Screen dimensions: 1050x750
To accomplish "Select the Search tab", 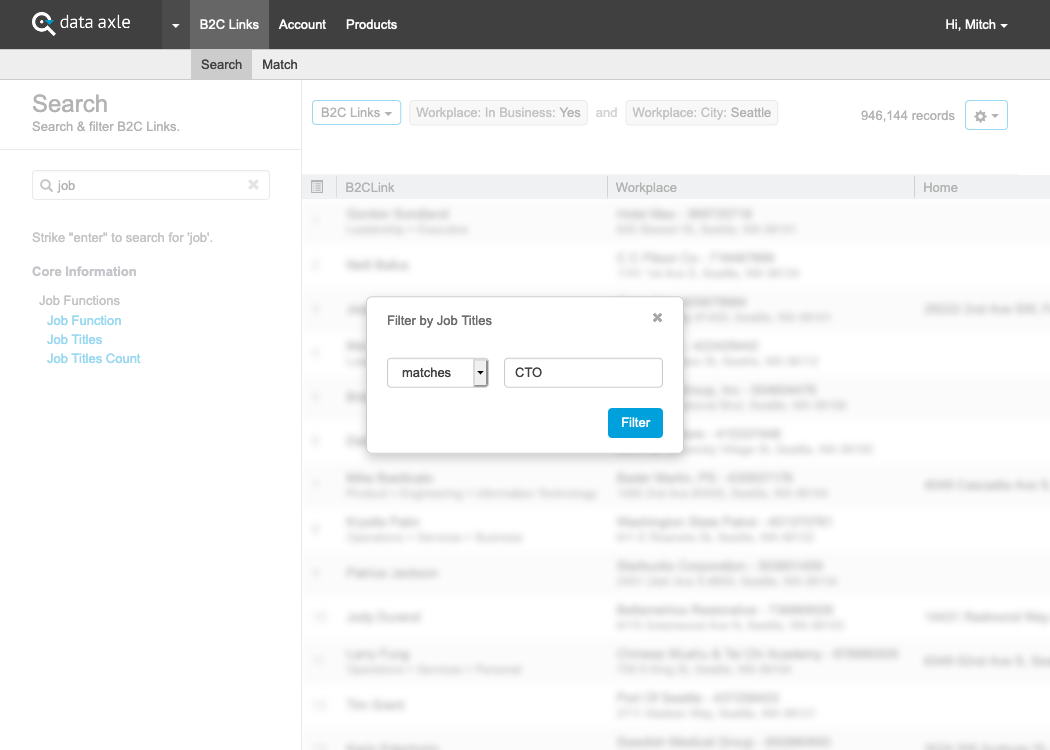I will pos(221,64).
